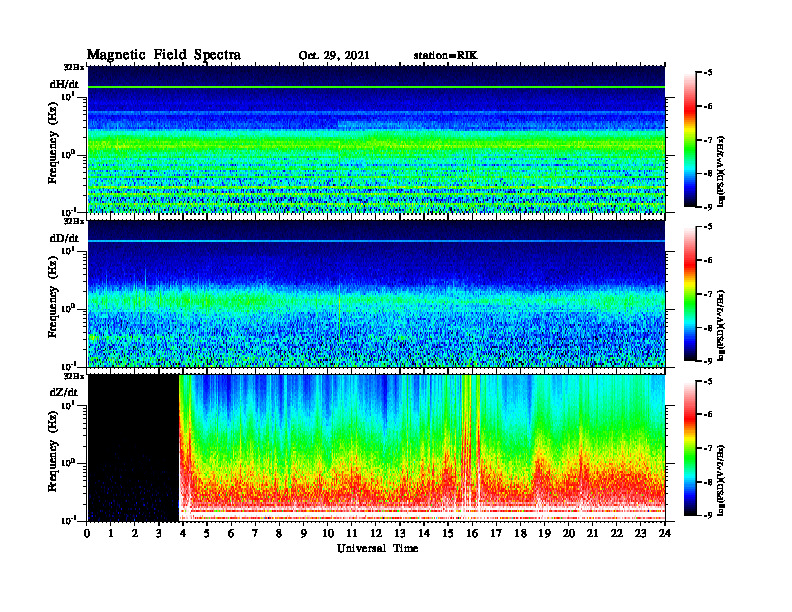Click hour "19" on the time axis

coord(544,534)
